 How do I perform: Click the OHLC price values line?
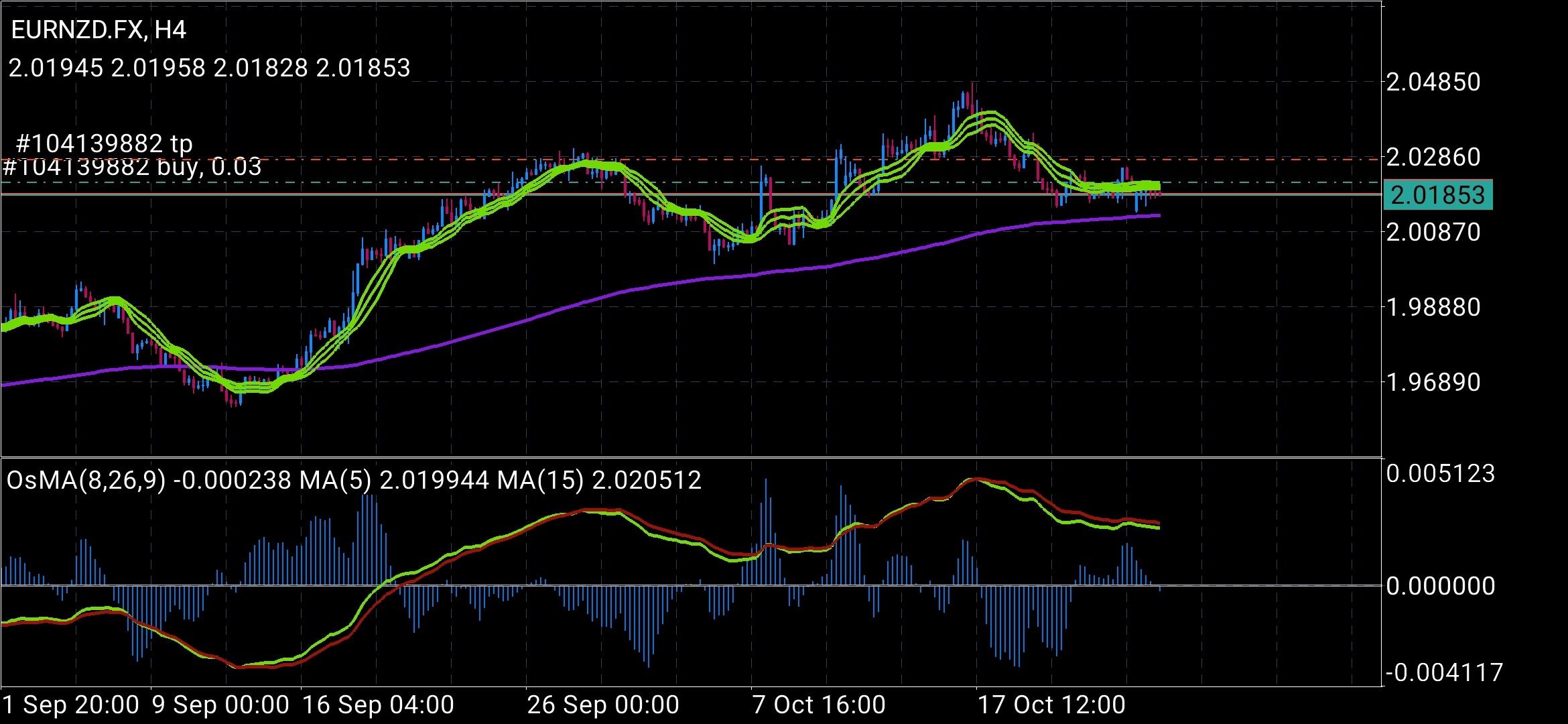(209, 68)
